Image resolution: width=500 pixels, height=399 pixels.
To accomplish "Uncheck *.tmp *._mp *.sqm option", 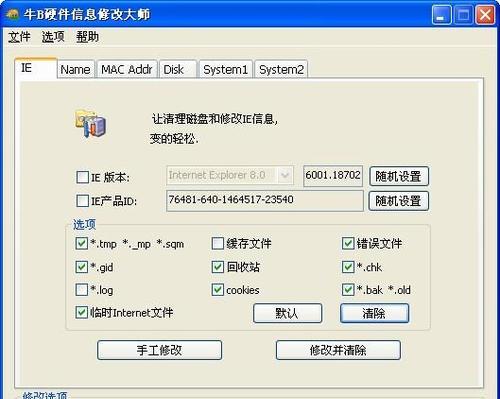I will 82,243.
